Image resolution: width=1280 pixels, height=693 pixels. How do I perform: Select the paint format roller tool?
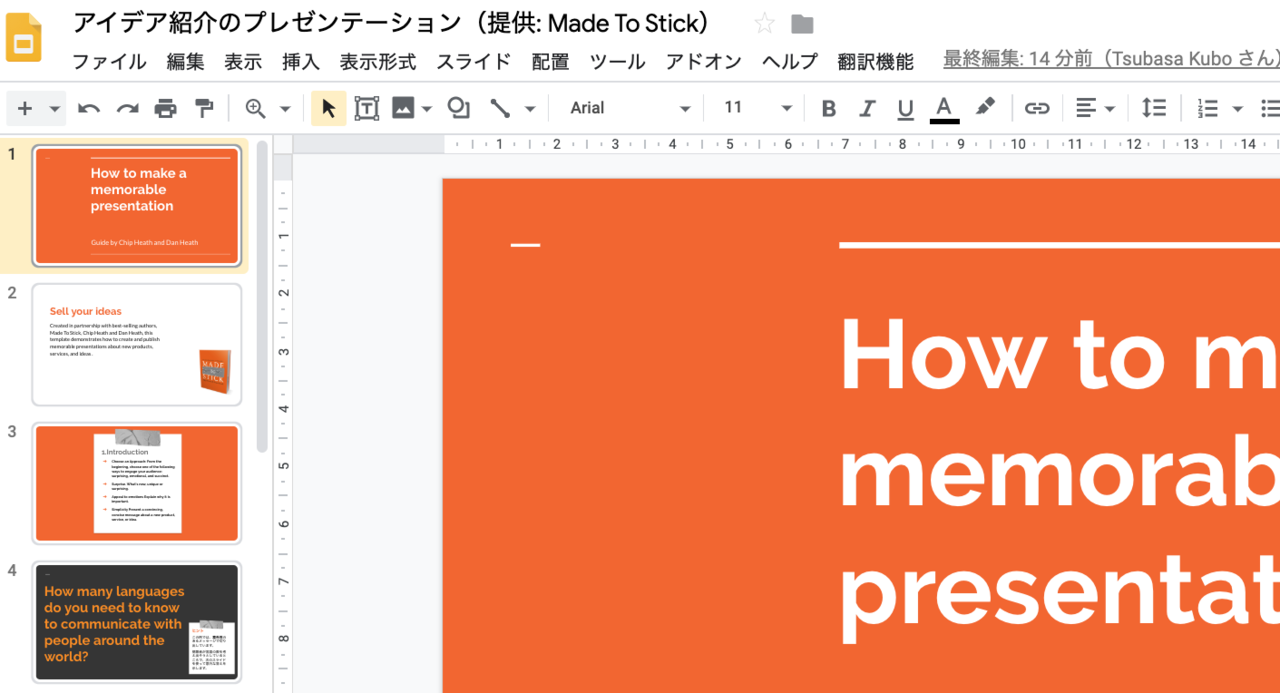tap(203, 108)
